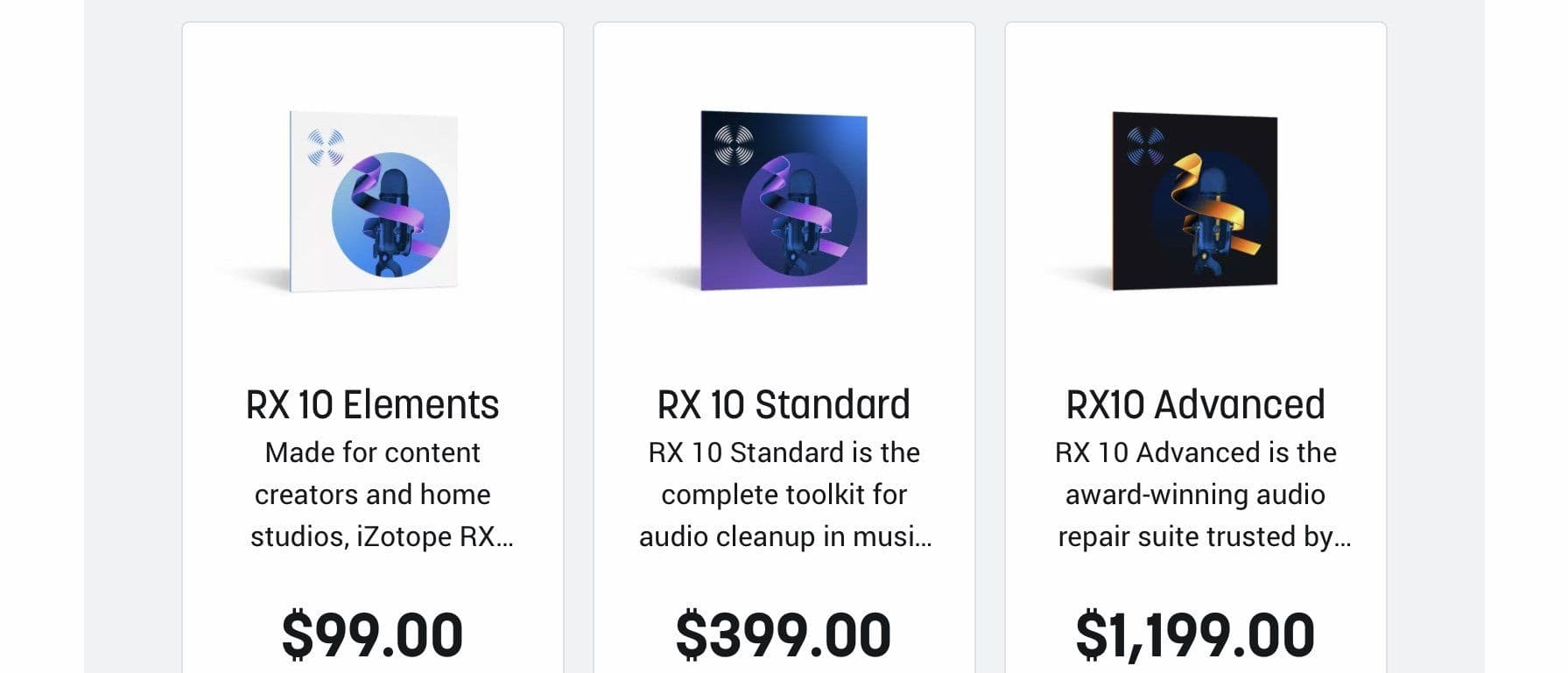Image resolution: width=1568 pixels, height=673 pixels.
Task: Click the RX10 Advanced box art
Action: (x=1195, y=200)
